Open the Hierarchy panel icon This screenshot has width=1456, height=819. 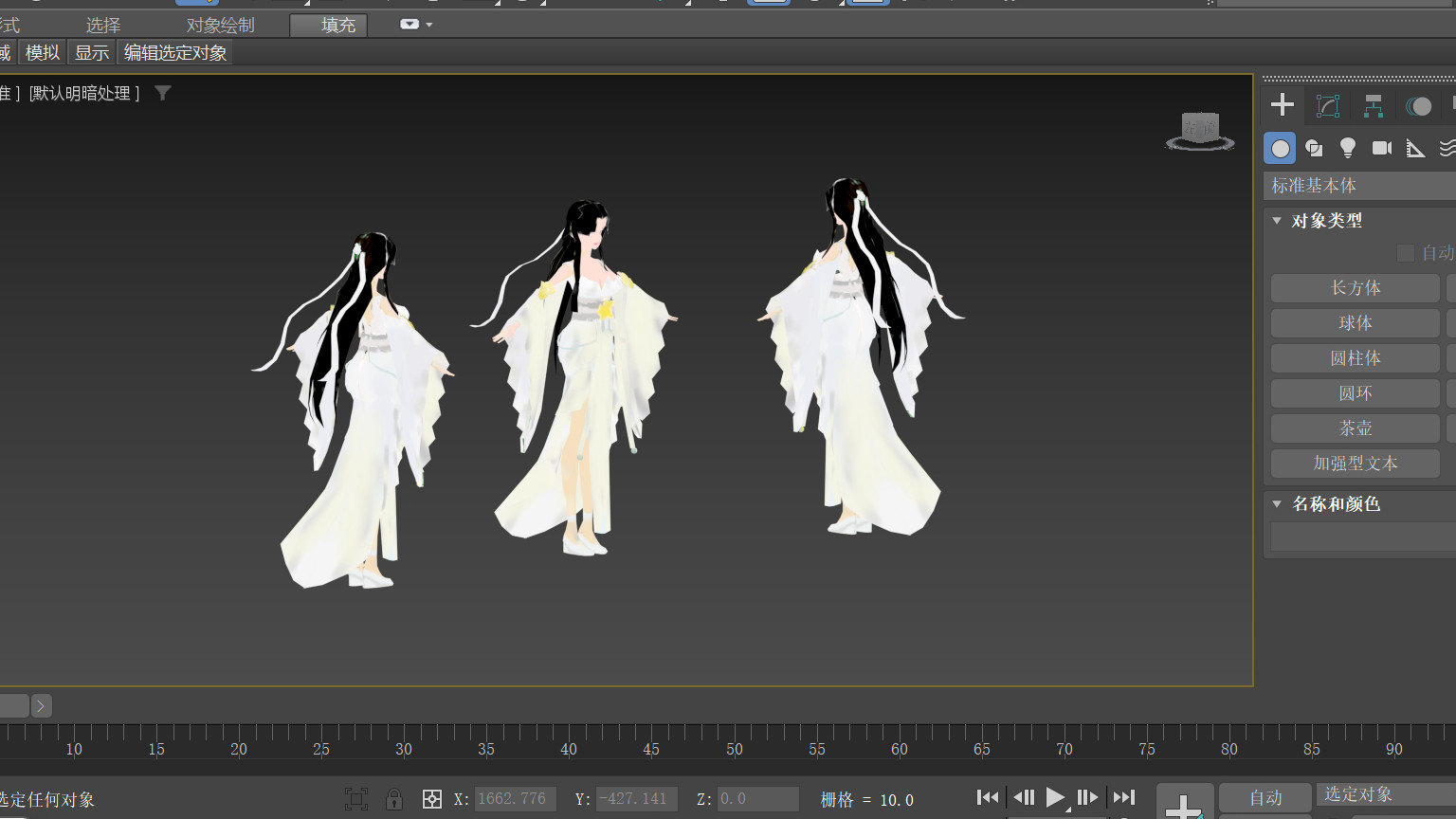tap(1373, 105)
